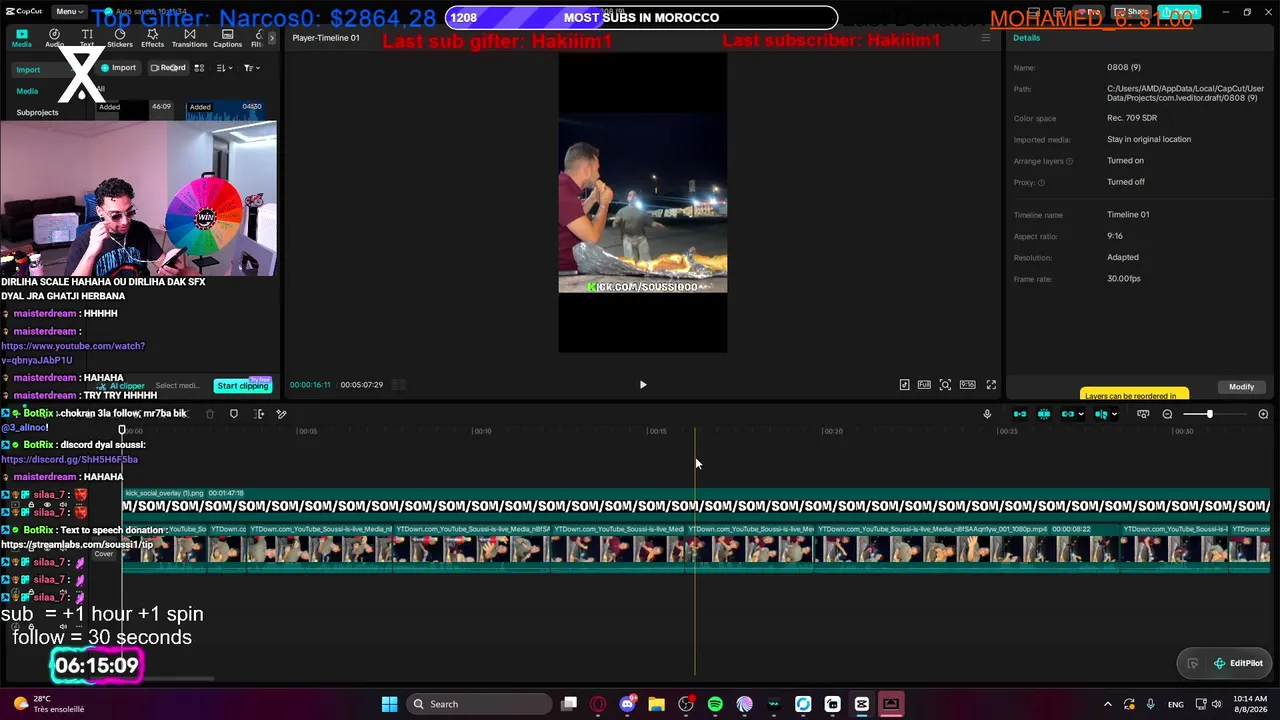Show hidden system tray icons
This screenshot has width=1280, height=720.
[1107, 704]
